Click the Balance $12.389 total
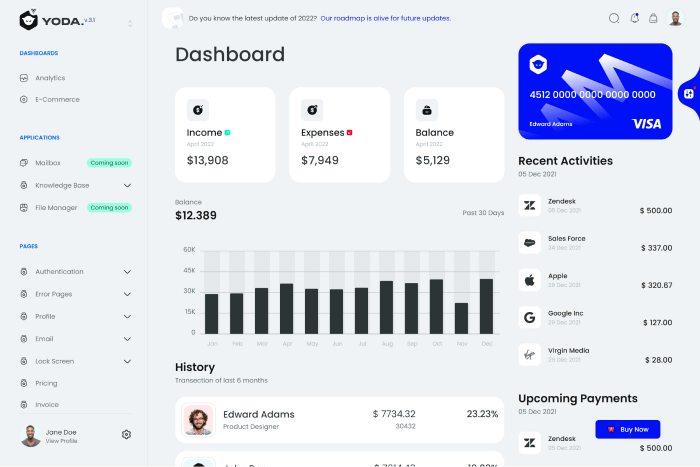The height and width of the screenshot is (467, 700). pyautogui.click(x=196, y=215)
